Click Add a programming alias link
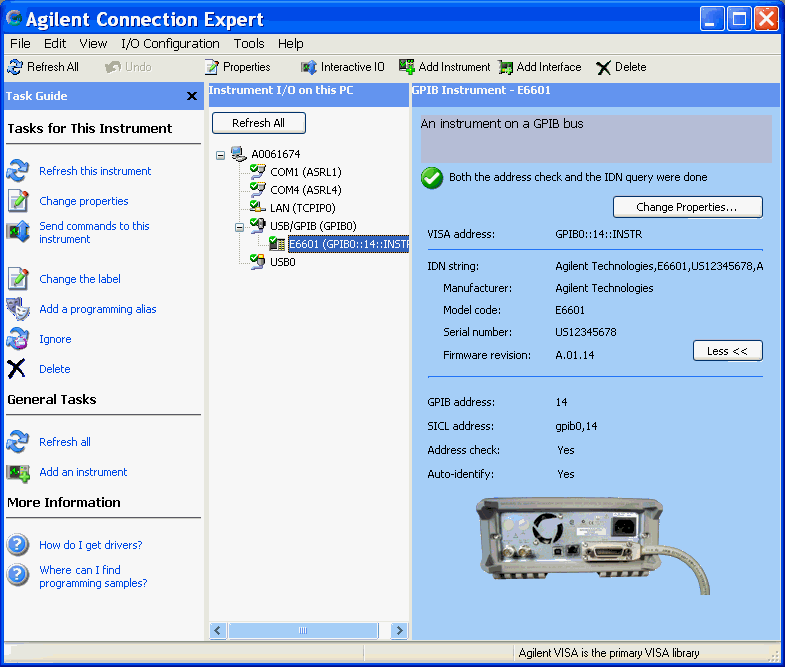785x667 pixels. tap(98, 309)
